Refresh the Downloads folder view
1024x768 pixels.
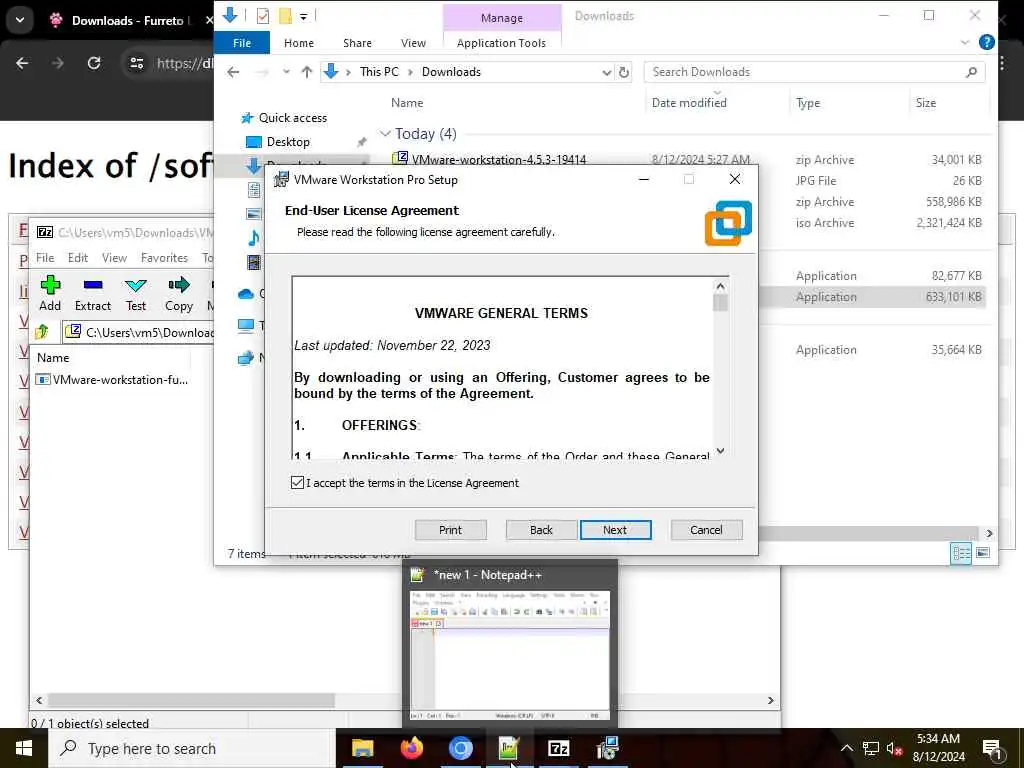point(624,72)
